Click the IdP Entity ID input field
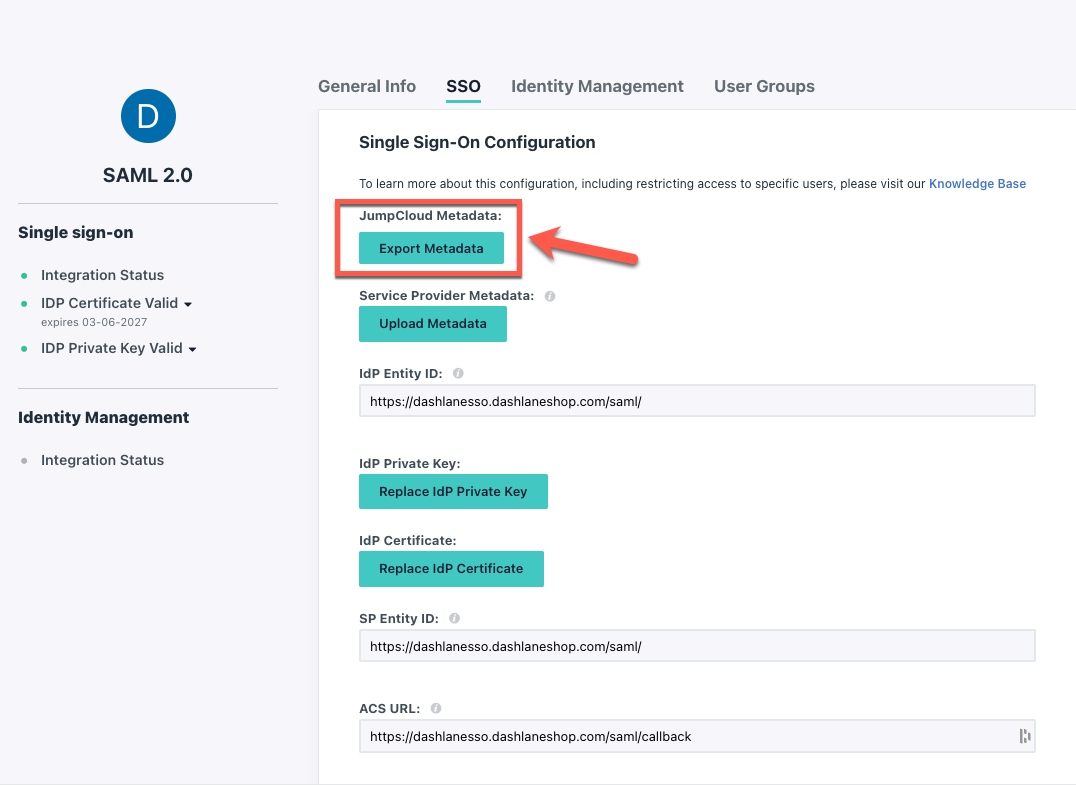 pyautogui.click(x=697, y=401)
